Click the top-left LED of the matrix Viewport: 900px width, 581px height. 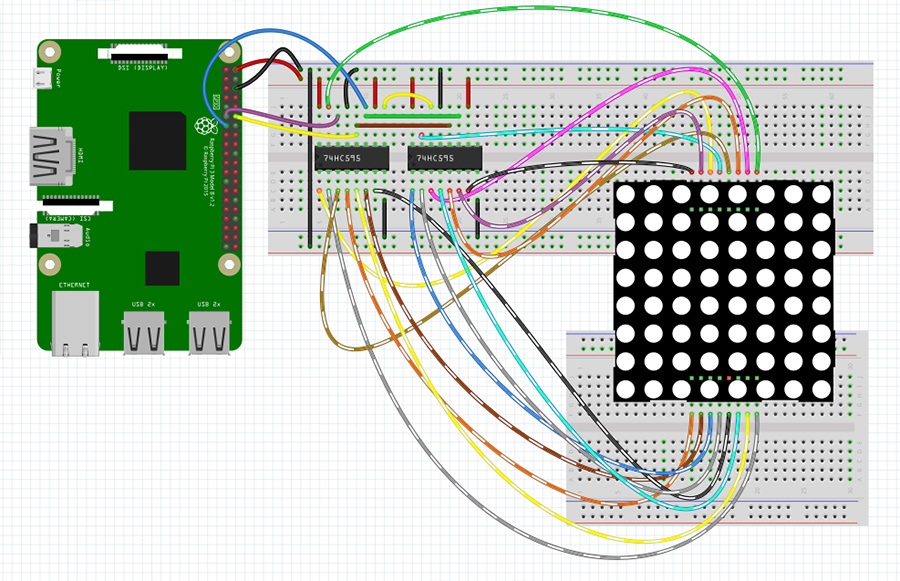626,194
